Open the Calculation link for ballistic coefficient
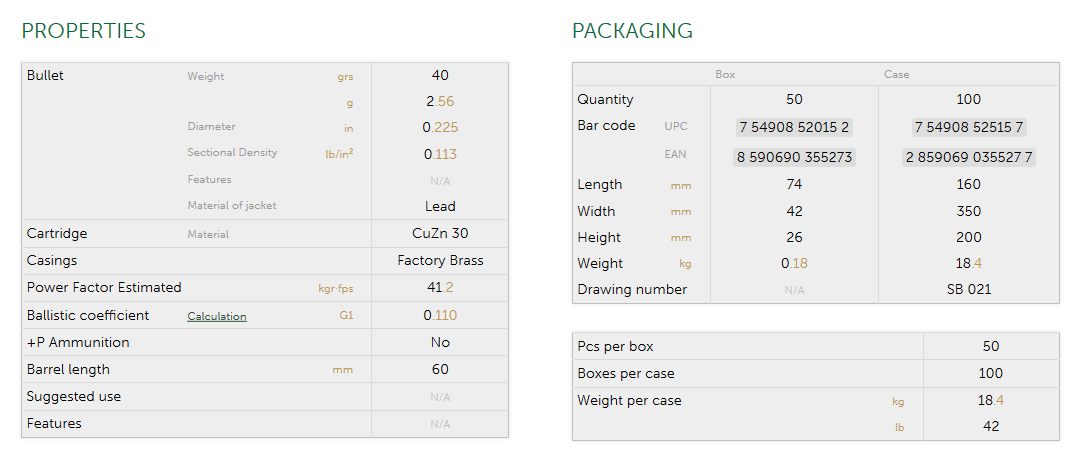 [216, 316]
